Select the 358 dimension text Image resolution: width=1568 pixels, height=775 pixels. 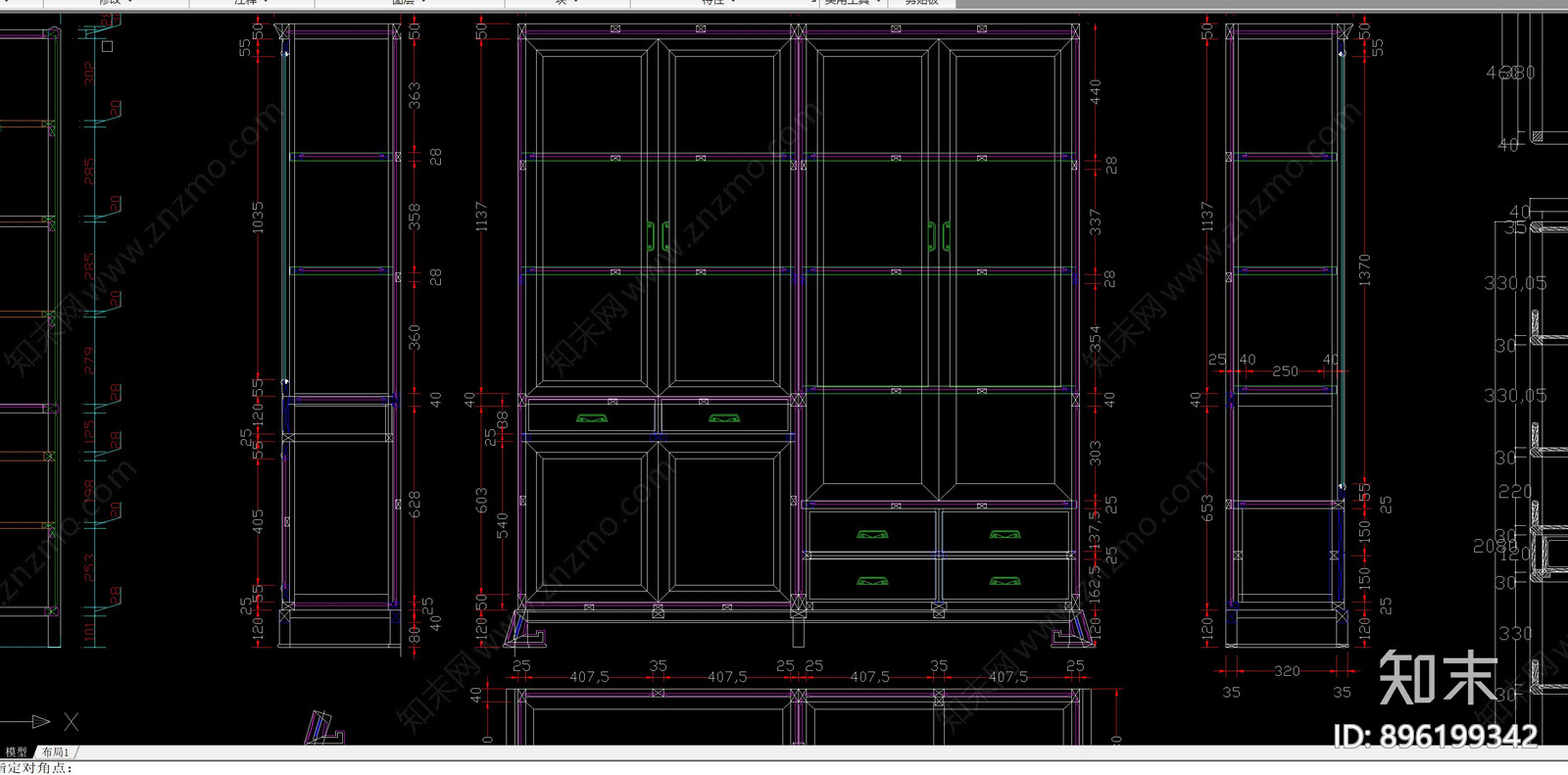click(x=415, y=217)
